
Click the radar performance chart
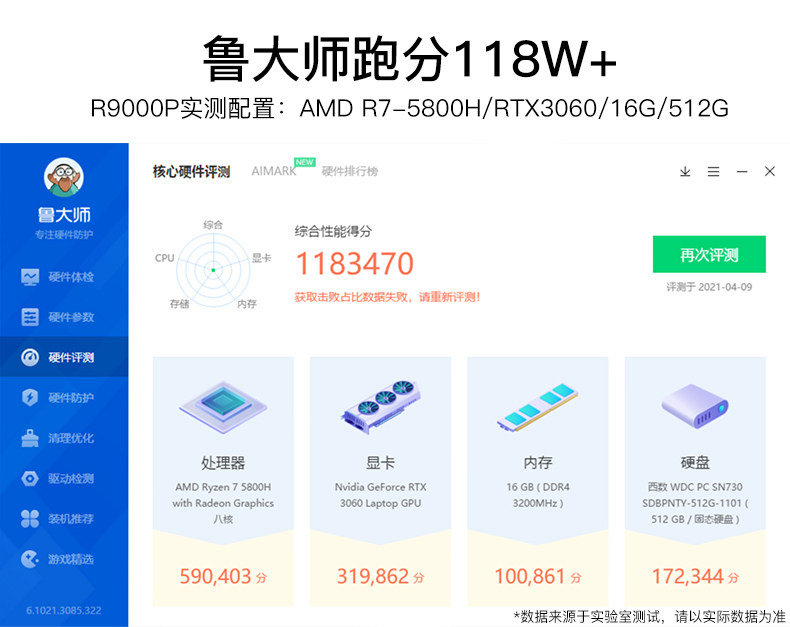pos(213,270)
